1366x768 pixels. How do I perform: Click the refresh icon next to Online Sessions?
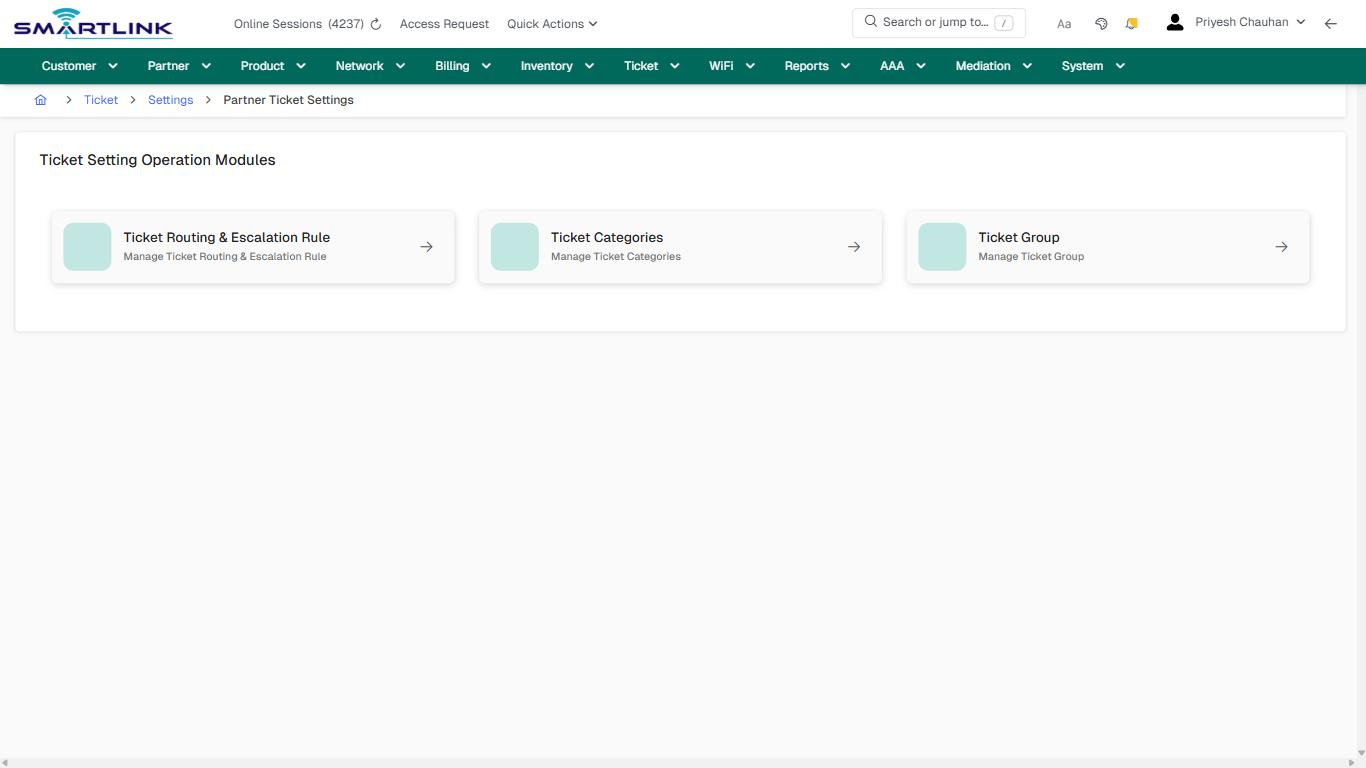[x=374, y=23]
